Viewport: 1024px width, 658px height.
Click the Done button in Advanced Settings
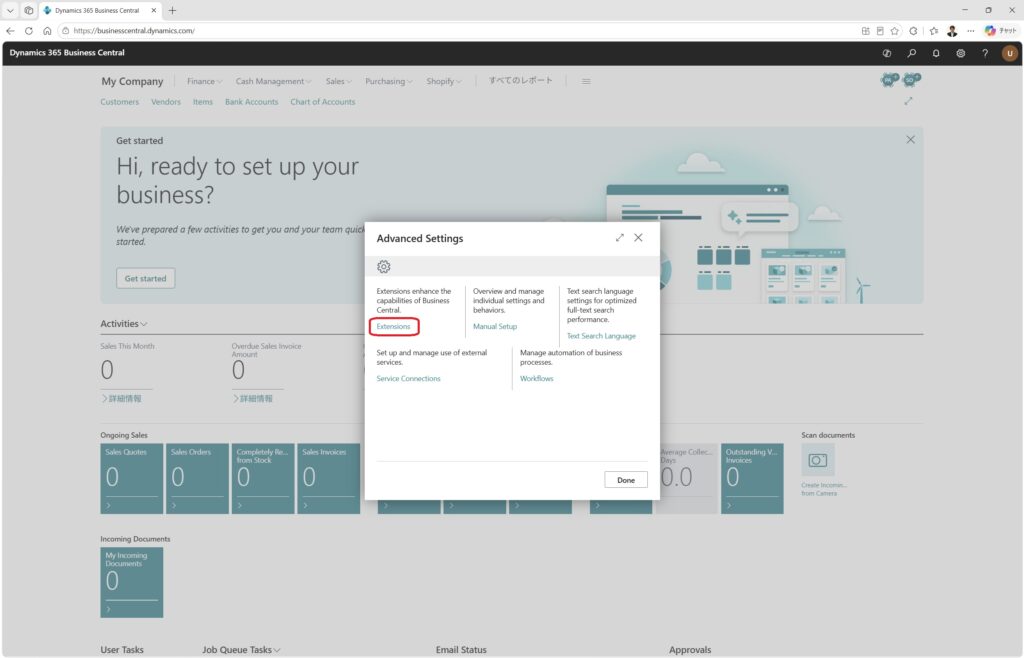[x=626, y=480]
